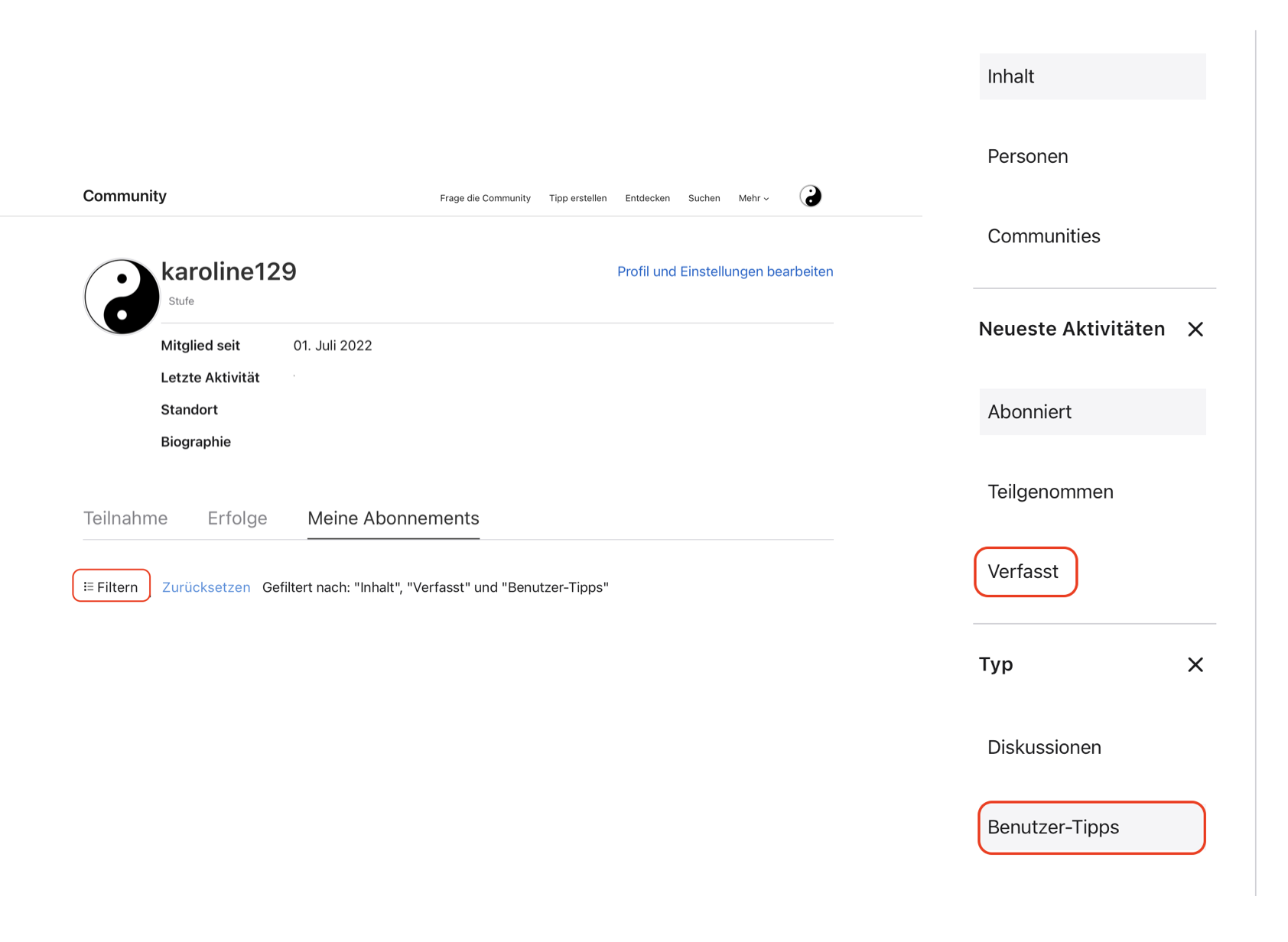The height and width of the screenshot is (942, 1288).
Task: Choose the Abonniert activity filter
Action: pyautogui.click(x=1091, y=412)
